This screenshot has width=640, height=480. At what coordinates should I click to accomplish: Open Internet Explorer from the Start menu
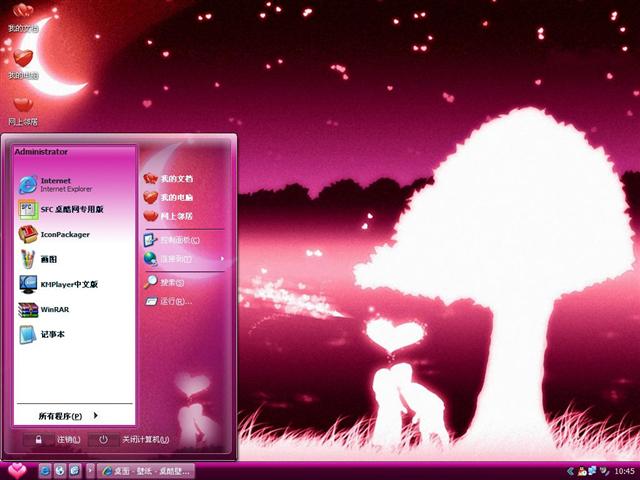(60, 184)
